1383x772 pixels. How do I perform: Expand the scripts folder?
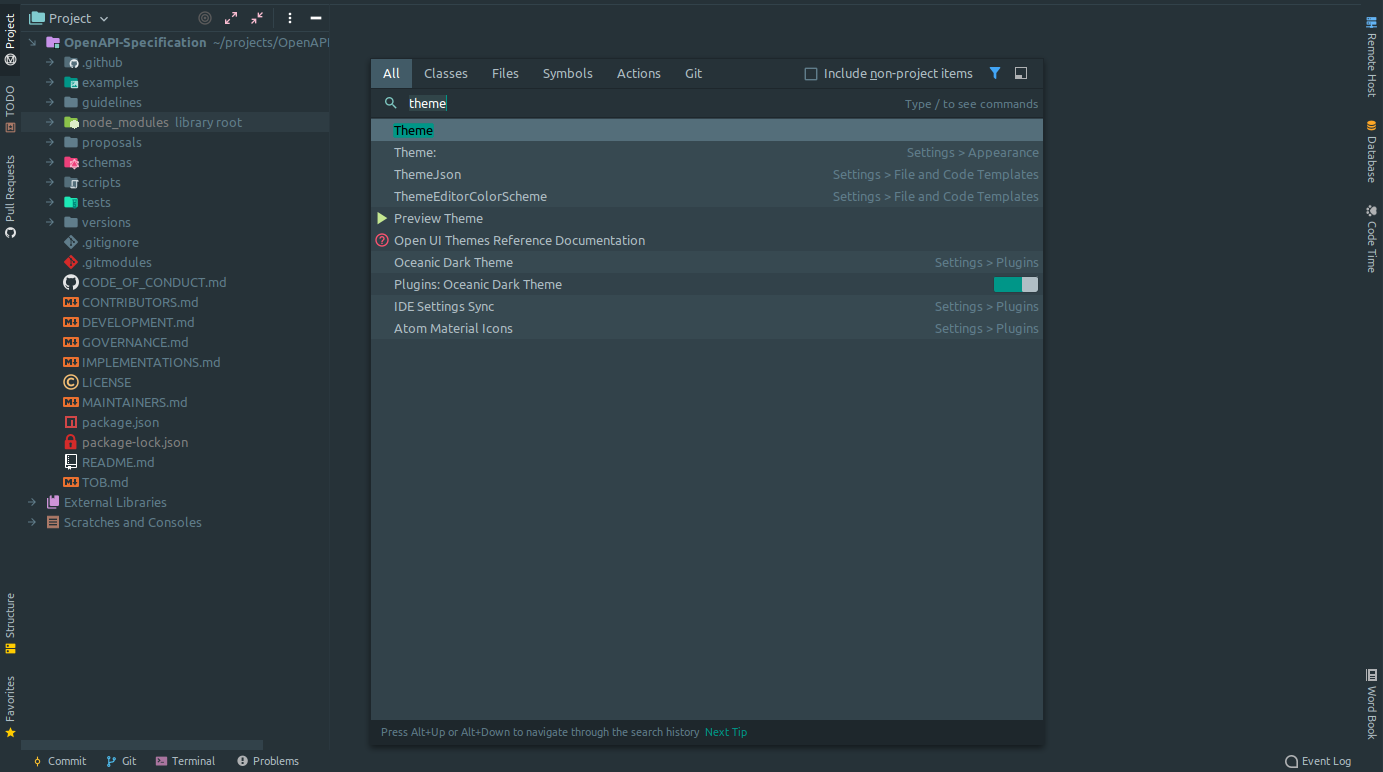point(50,182)
